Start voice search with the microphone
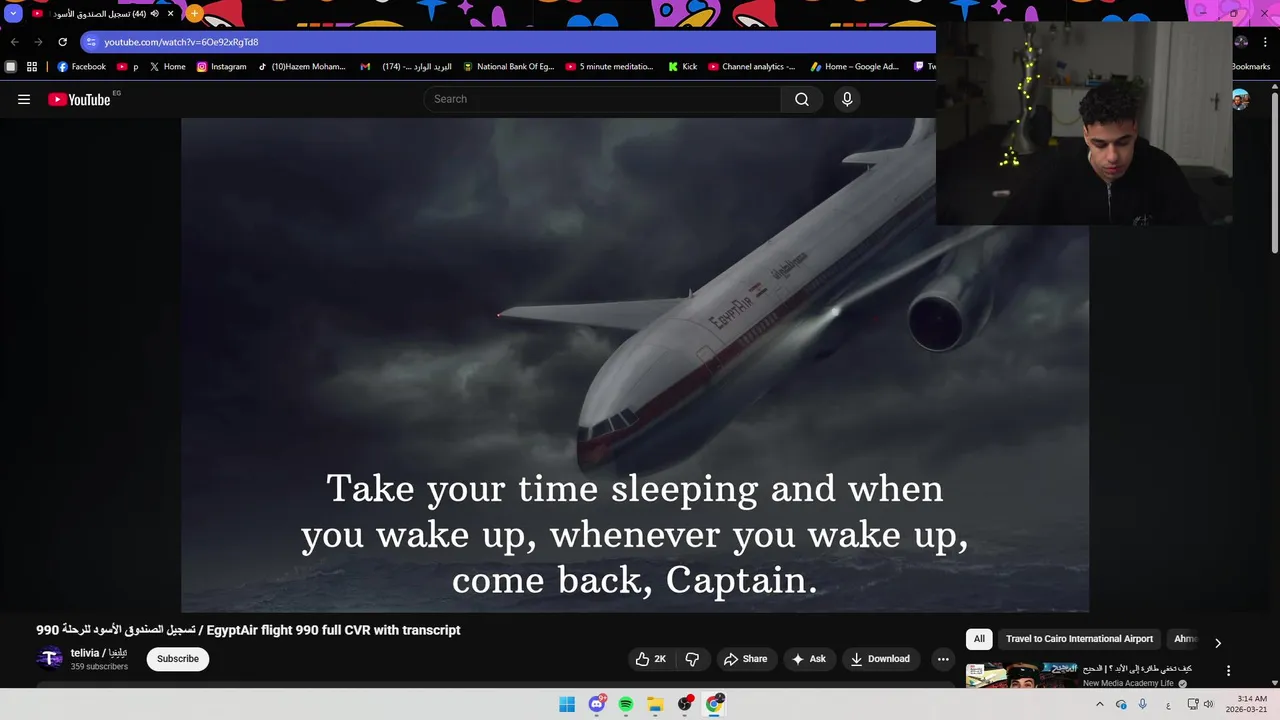This screenshot has height=720, width=1280. pos(847,99)
